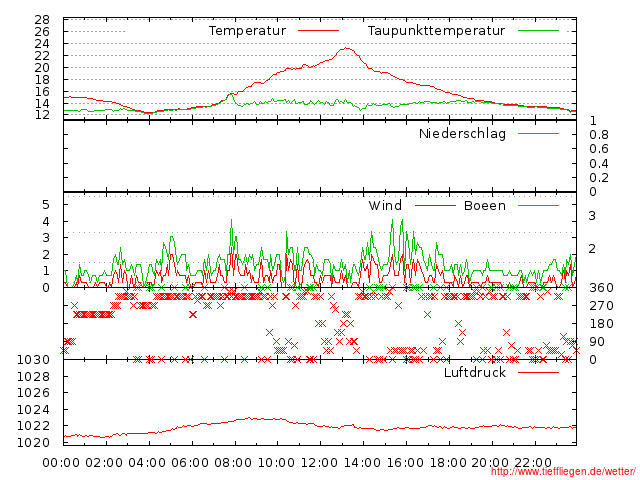Click the 270 wind direction axis value
Image resolution: width=640 pixels, height=480 pixels.
pos(601,306)
